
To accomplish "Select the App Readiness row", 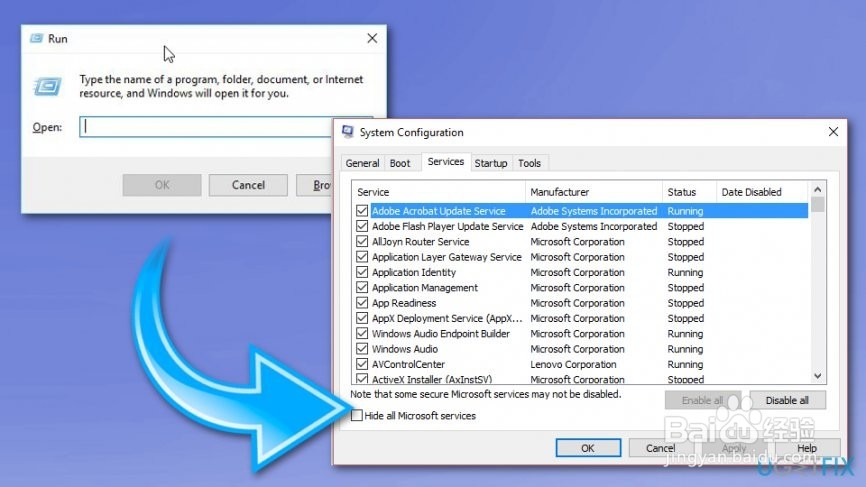I will pyautogui.click(x=582, y=303).
